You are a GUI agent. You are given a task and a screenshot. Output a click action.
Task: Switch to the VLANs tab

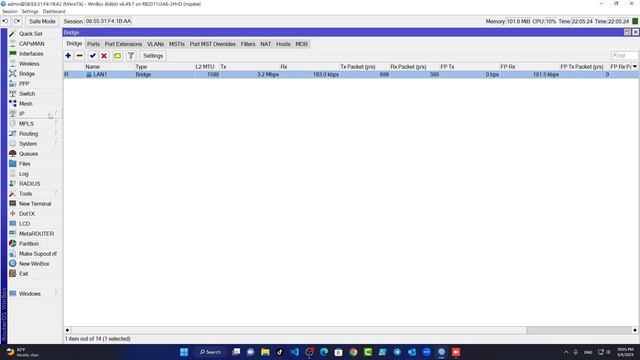click(156, 44)
